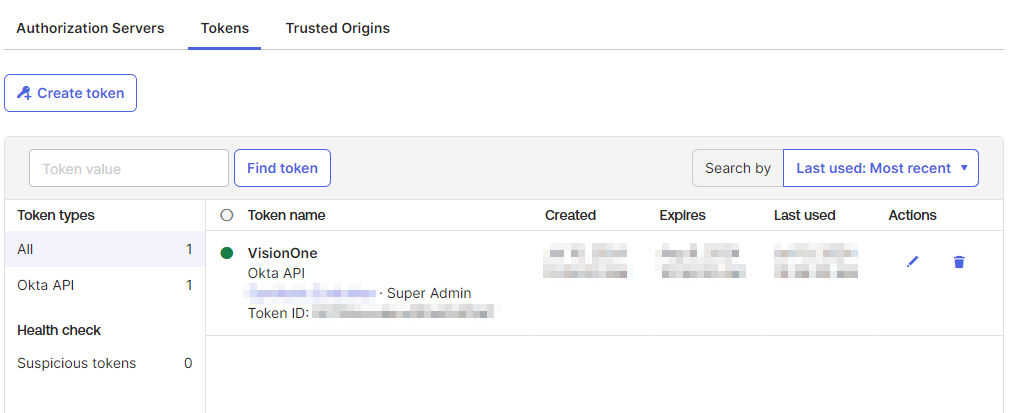The height and width of the screenshot is (413, 1018).
Task: Click the Token name column header
Action: tap(286, 215)
